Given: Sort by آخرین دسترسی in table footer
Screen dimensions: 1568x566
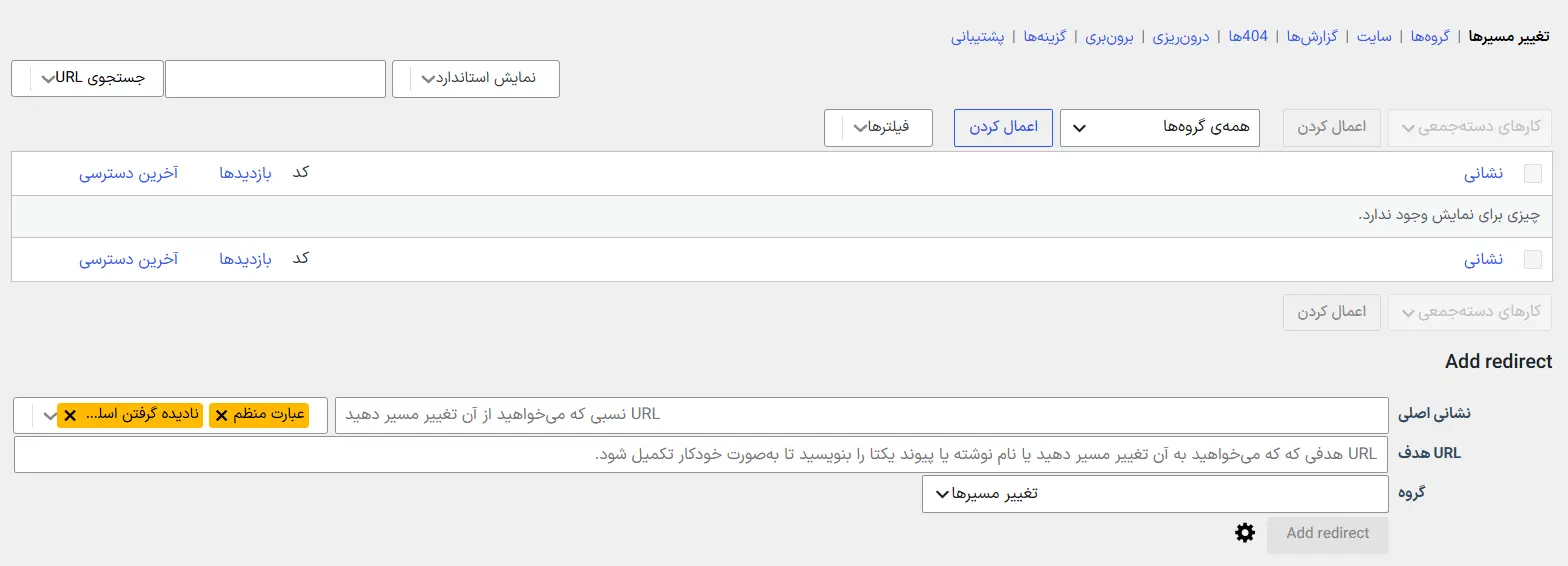Looking at the screenshot, I should [129, 259].
